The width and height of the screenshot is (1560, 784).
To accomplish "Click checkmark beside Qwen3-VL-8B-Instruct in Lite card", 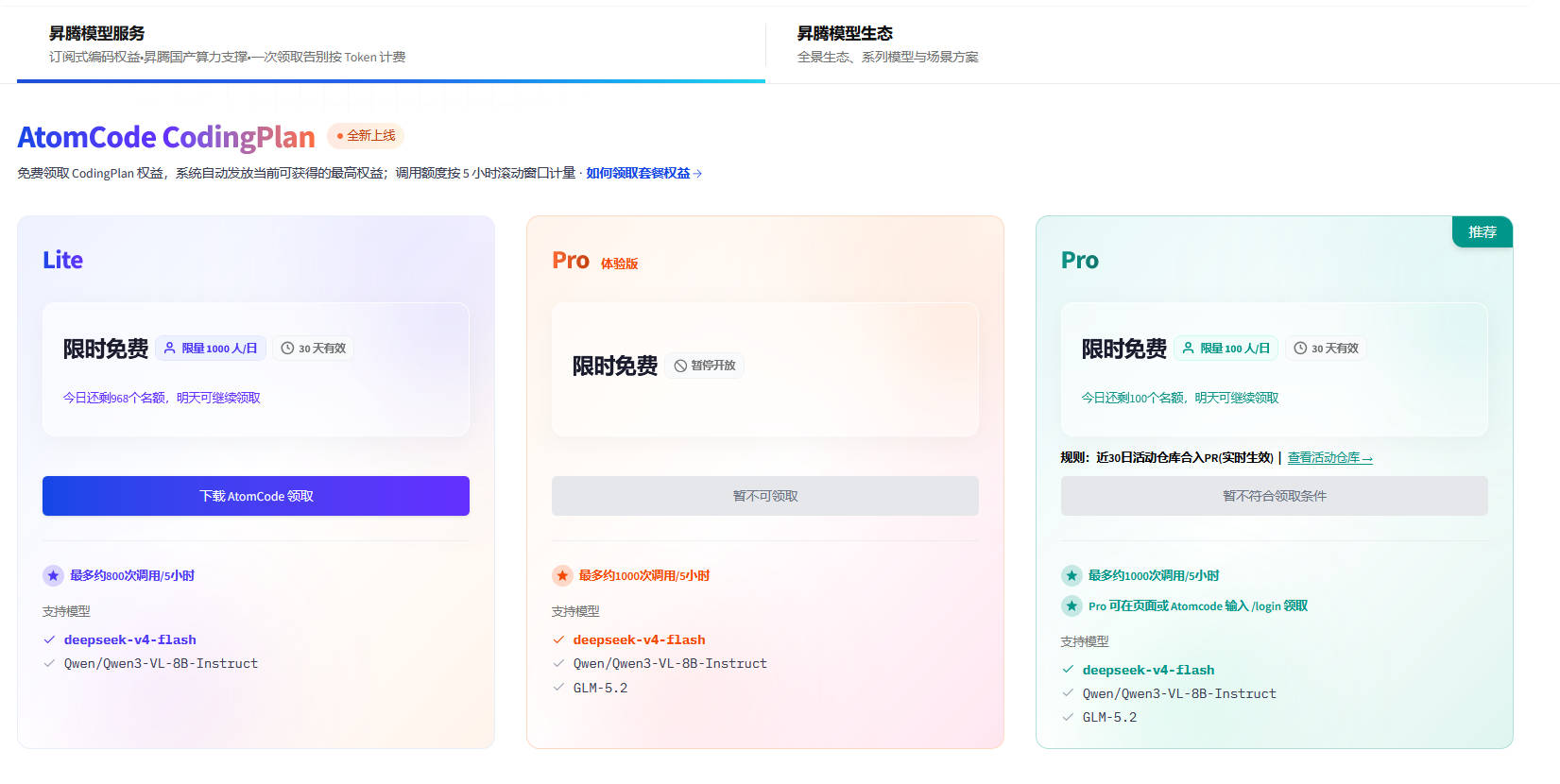I will tap(49, 663).
